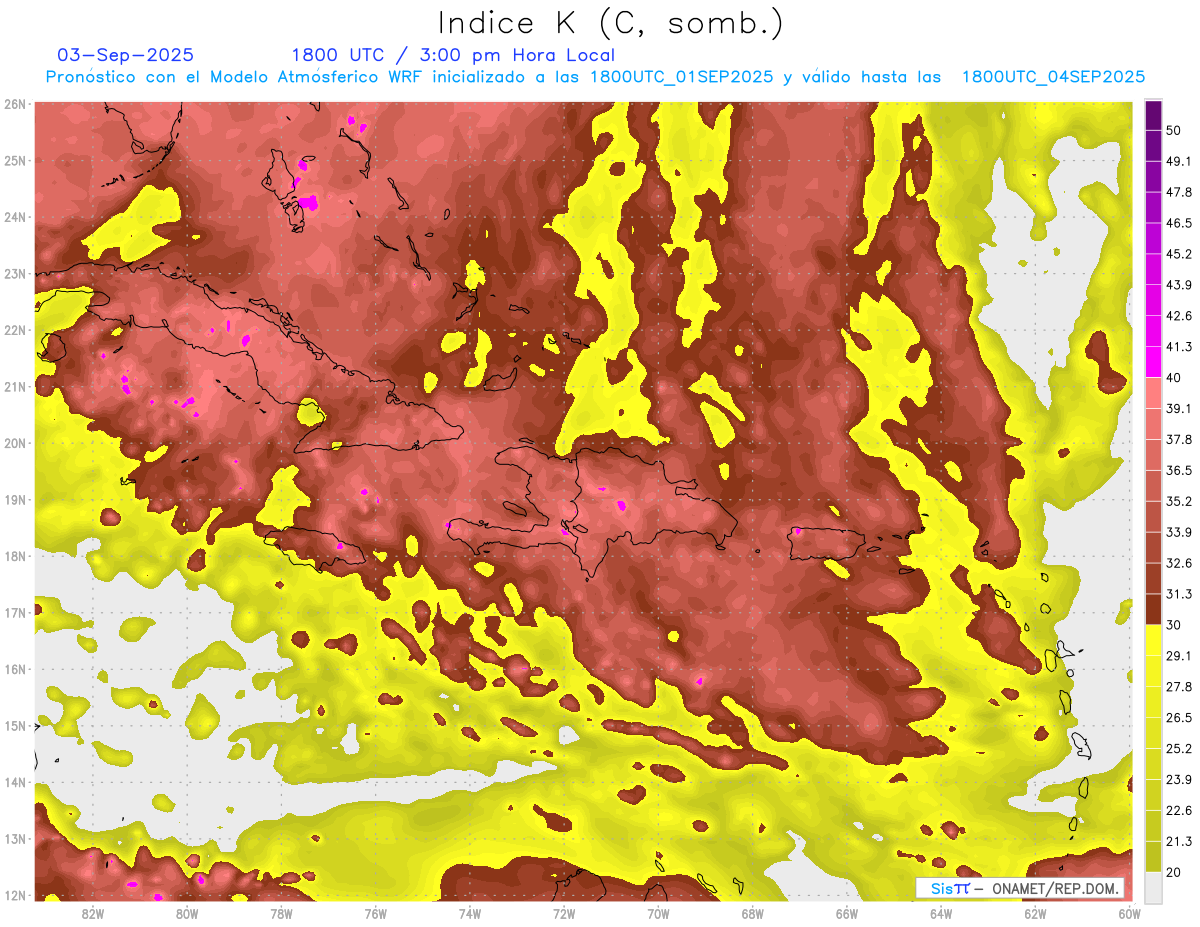Click longitude axis label '74W'

pos(469,913)
